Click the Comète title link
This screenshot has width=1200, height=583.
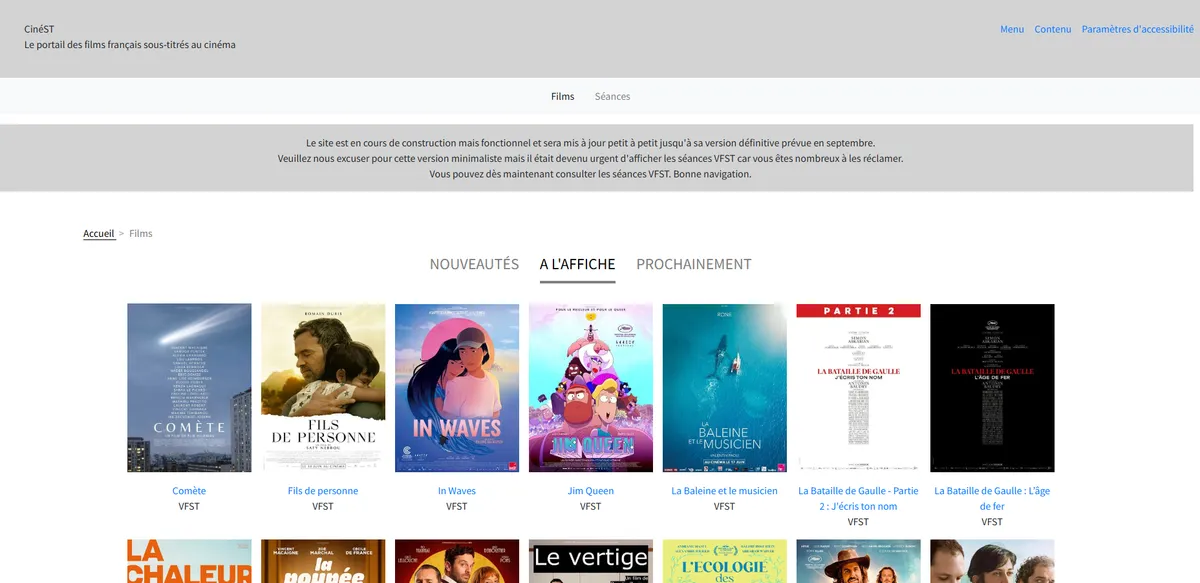pyautogui.click(x=189, y=491)
